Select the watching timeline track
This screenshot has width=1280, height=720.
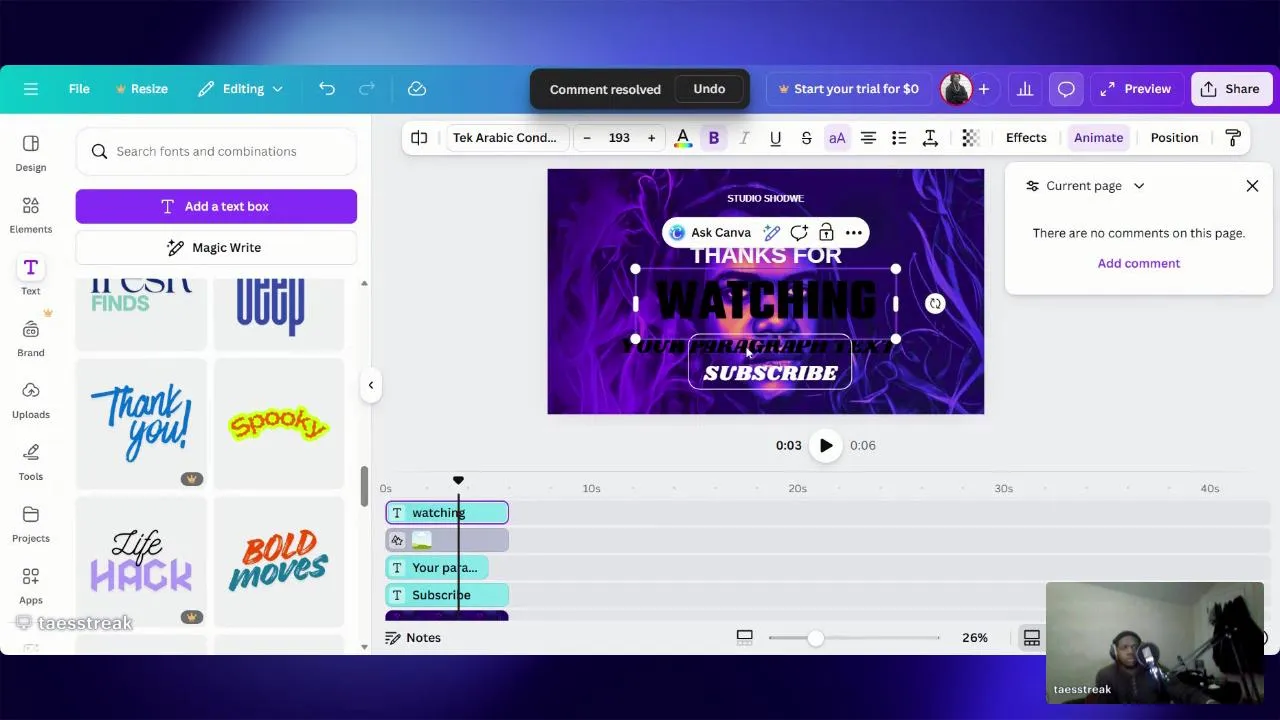pos(447,513)
